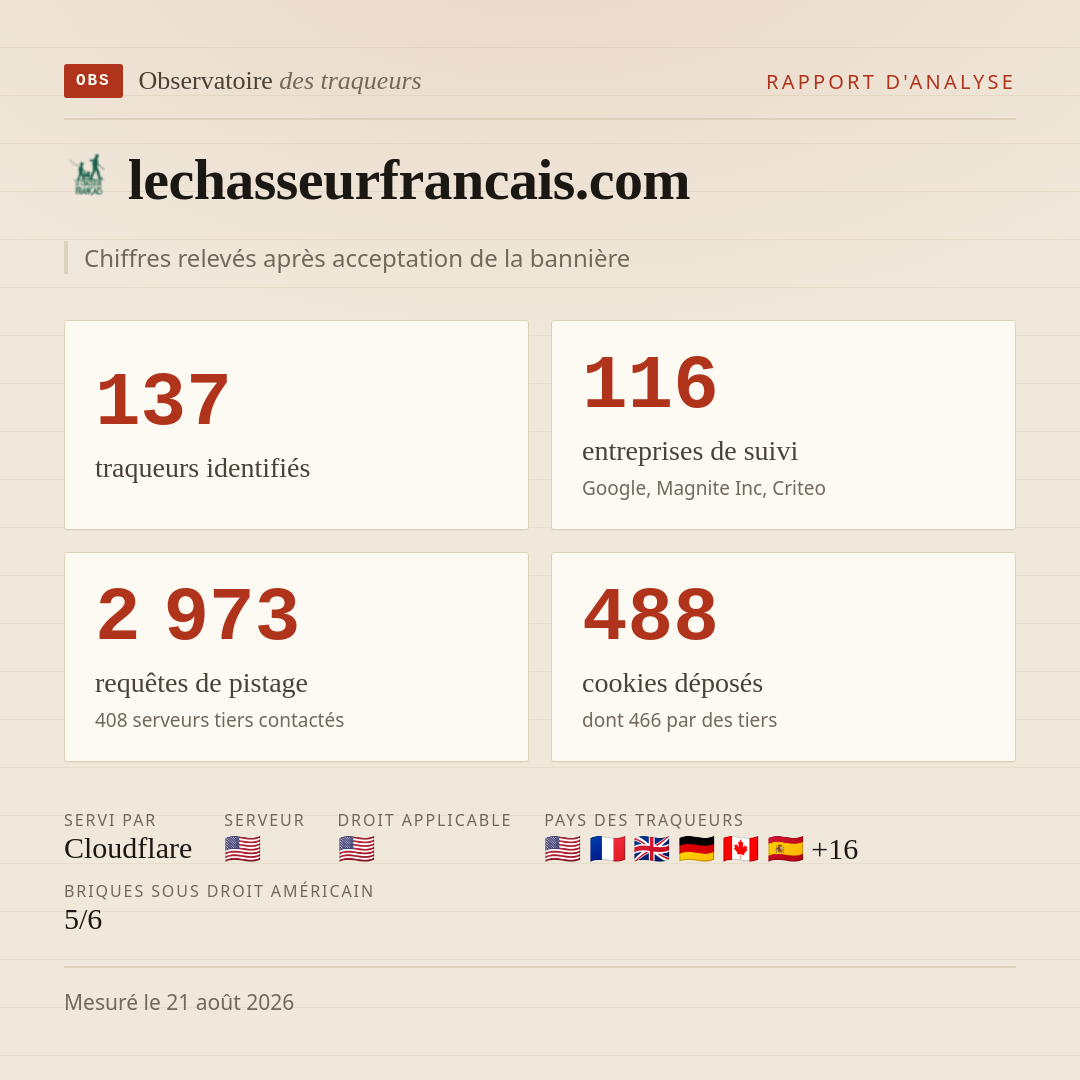The image size is (1080, 1080).
Task: Click the lechasseurfrancais.com domain heading
Action: [x=408, y=180]
